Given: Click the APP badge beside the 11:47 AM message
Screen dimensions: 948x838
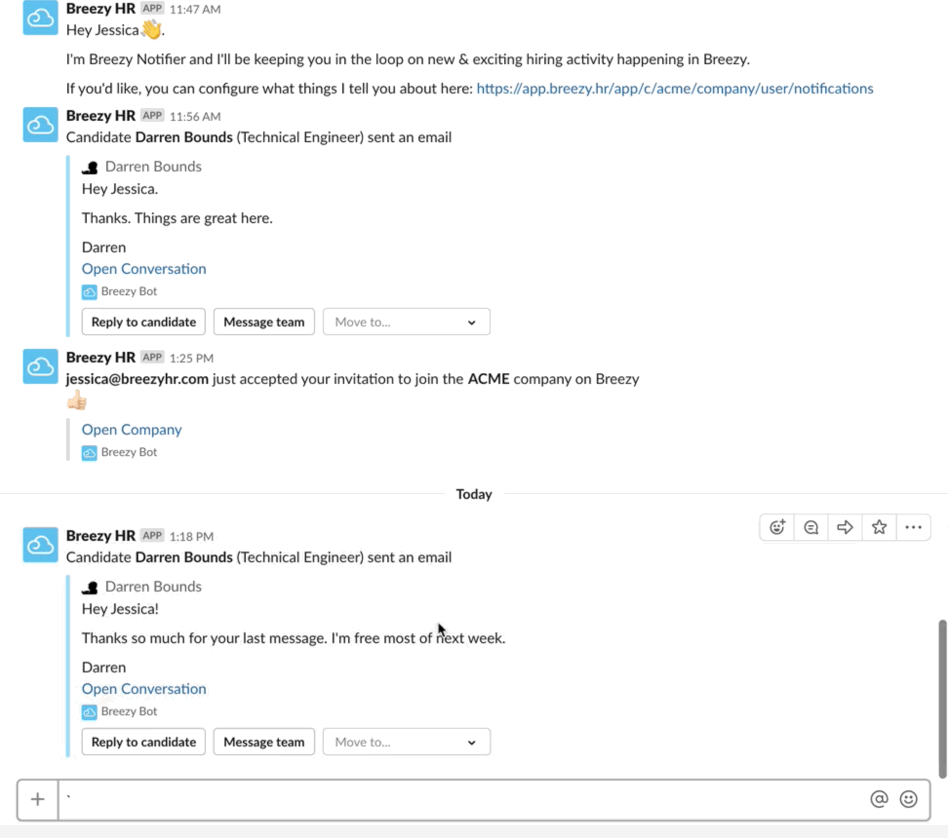Looking at the screenshot, I should click(152, 8).
